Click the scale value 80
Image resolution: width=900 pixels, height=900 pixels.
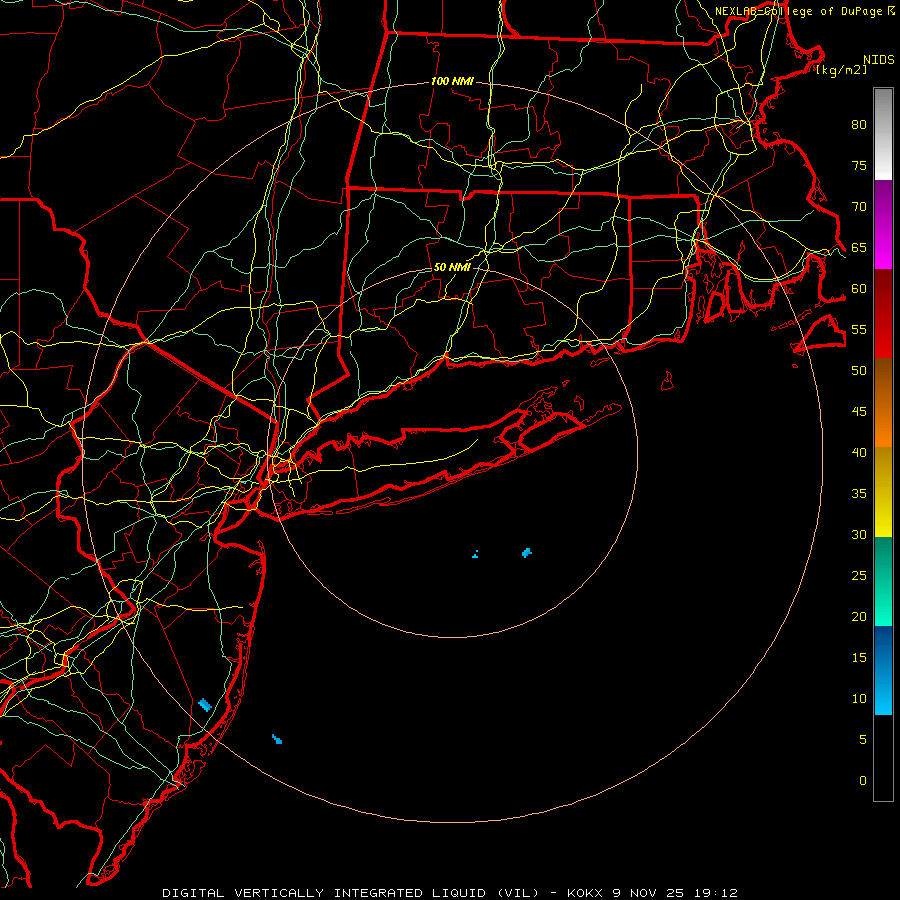click(859, 125)
